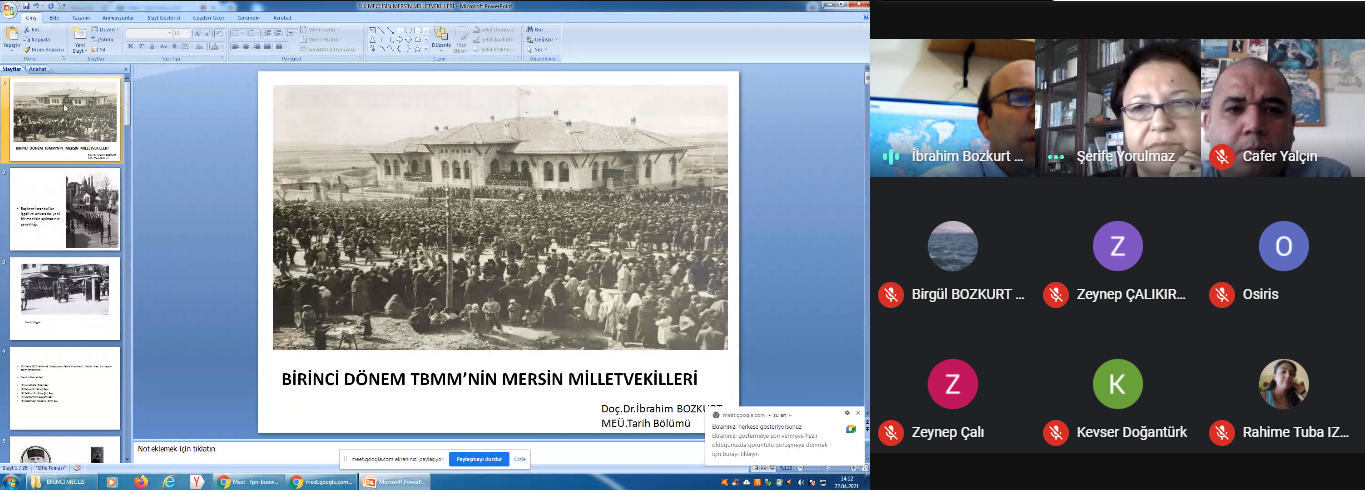Screen dimensions: 1365x493
Task: Click the clear formatting icon
Action: coord(220,33)
